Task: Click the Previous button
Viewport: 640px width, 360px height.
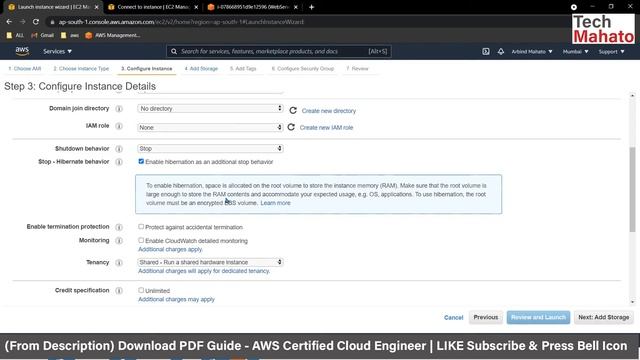Action: [486, 317]
